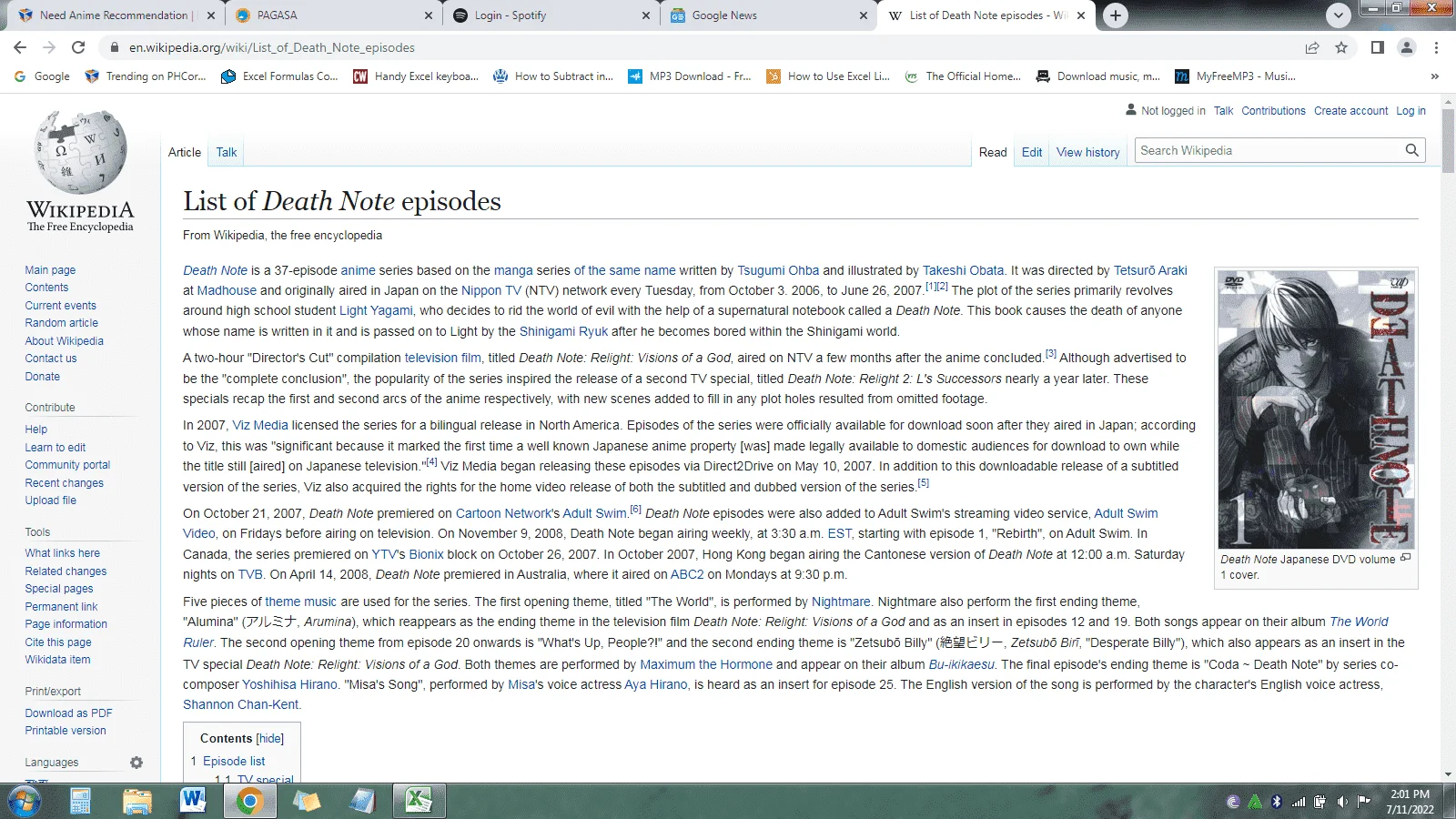Open Excel from the taskbar
Image resolution: width=1456 pixels, height=819 pixels.
[x=419, y=801]
